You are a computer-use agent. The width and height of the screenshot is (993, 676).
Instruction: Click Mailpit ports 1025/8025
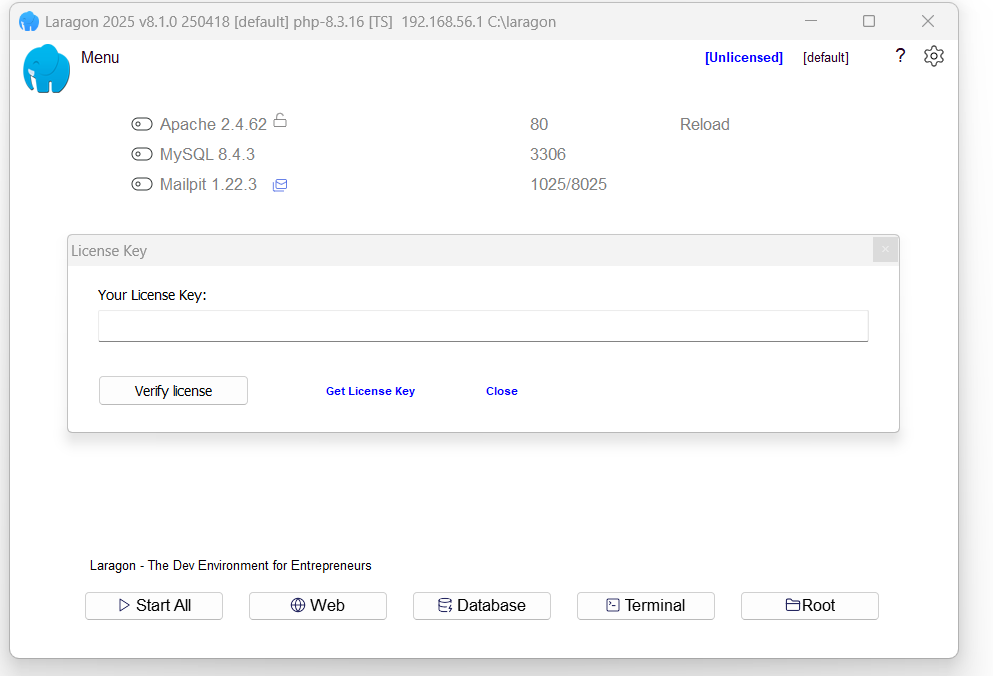pos(568,184)
